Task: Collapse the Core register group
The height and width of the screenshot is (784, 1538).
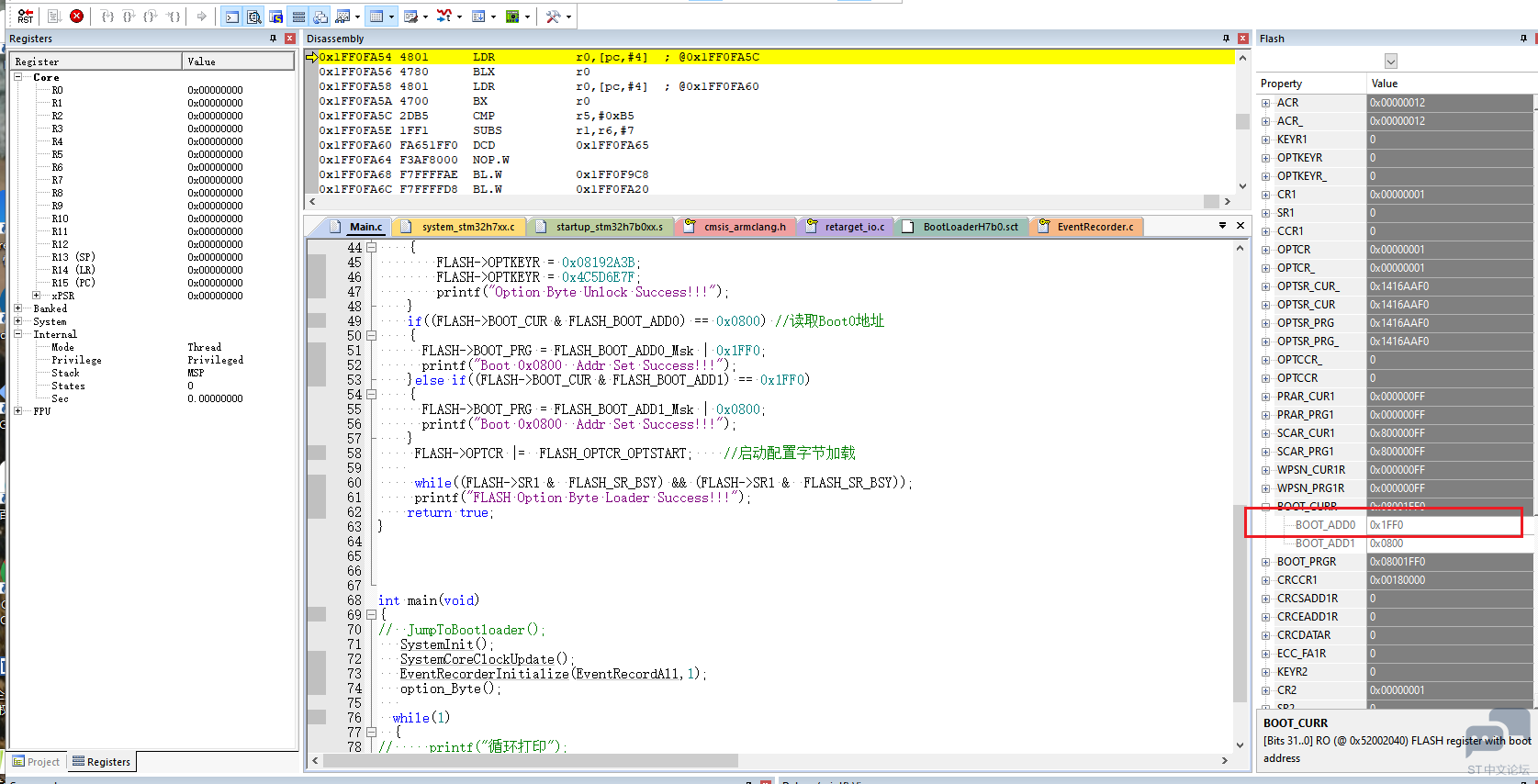Action: pos(18,77)
